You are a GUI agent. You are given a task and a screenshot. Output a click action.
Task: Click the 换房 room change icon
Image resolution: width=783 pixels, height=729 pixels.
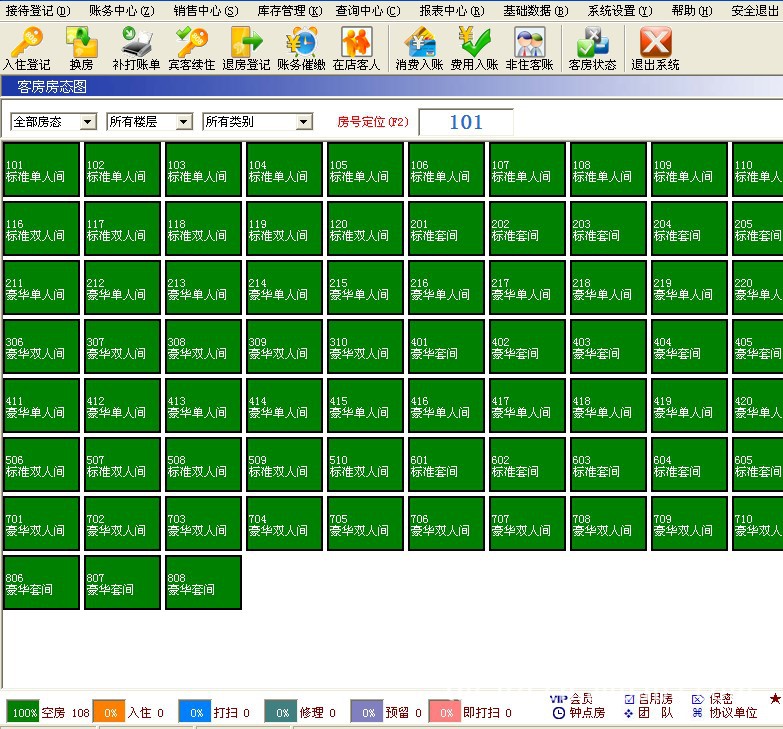(x=81, y=48)
